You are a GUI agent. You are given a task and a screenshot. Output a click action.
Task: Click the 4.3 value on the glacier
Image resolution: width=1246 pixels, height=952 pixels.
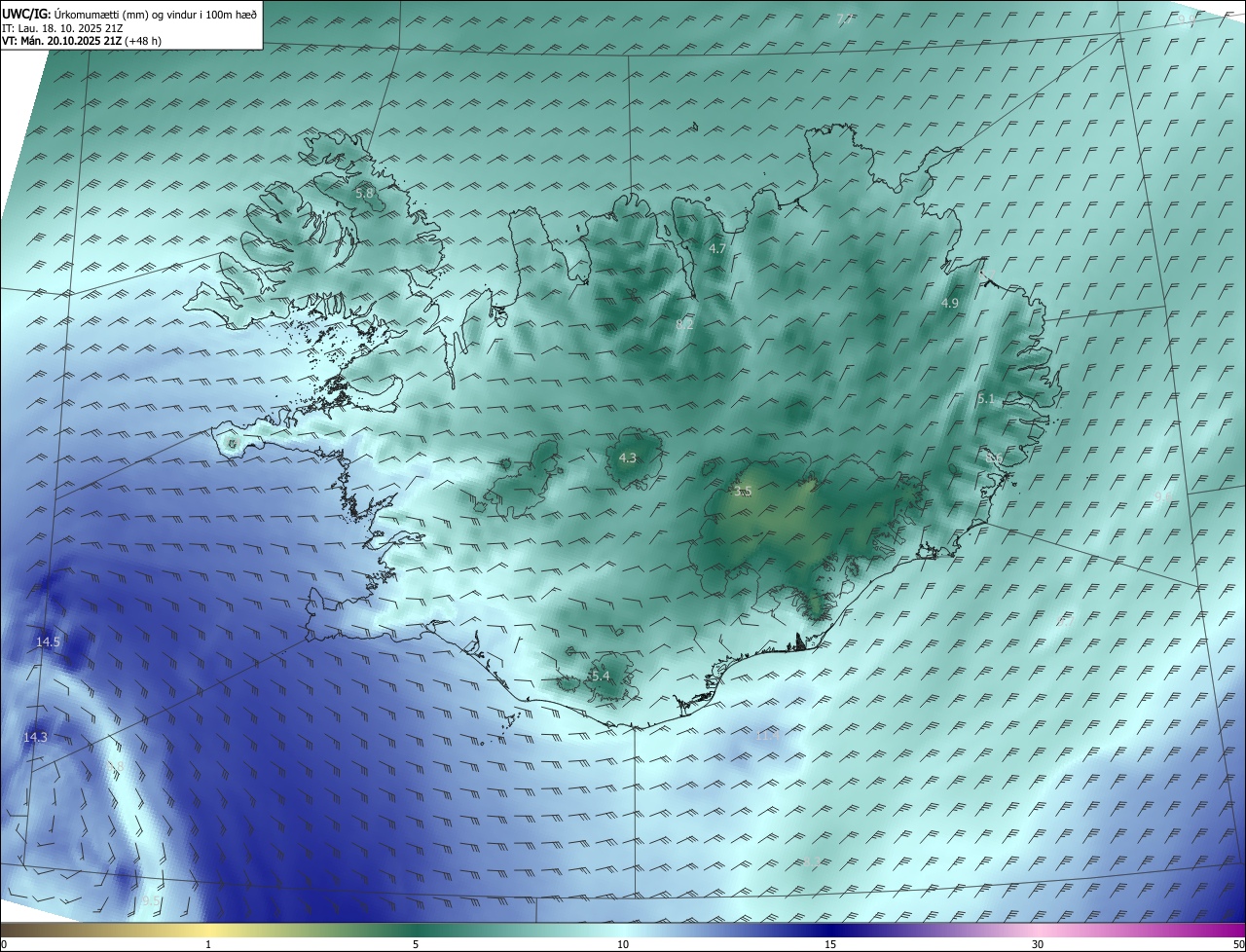628,458
